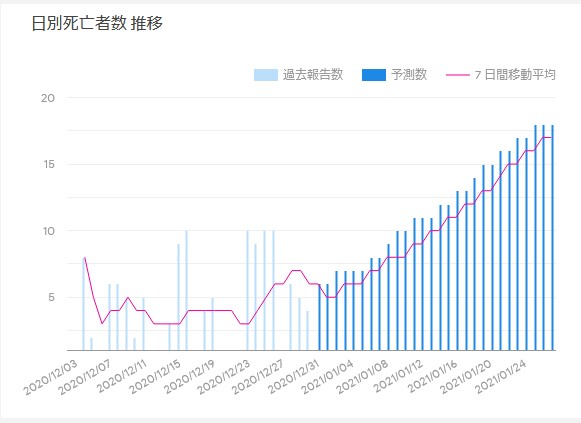
Task: Click the y-axis value 5
Action: click(52, 297)
